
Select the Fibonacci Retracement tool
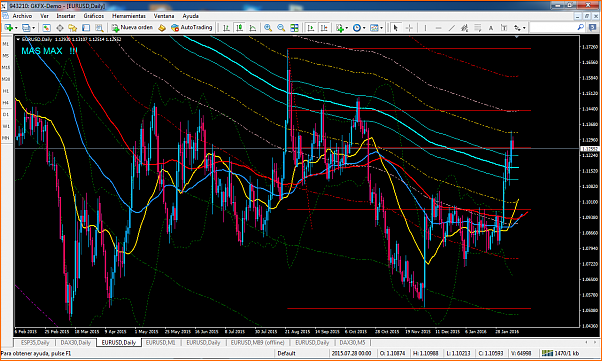[x=478, y=28]
